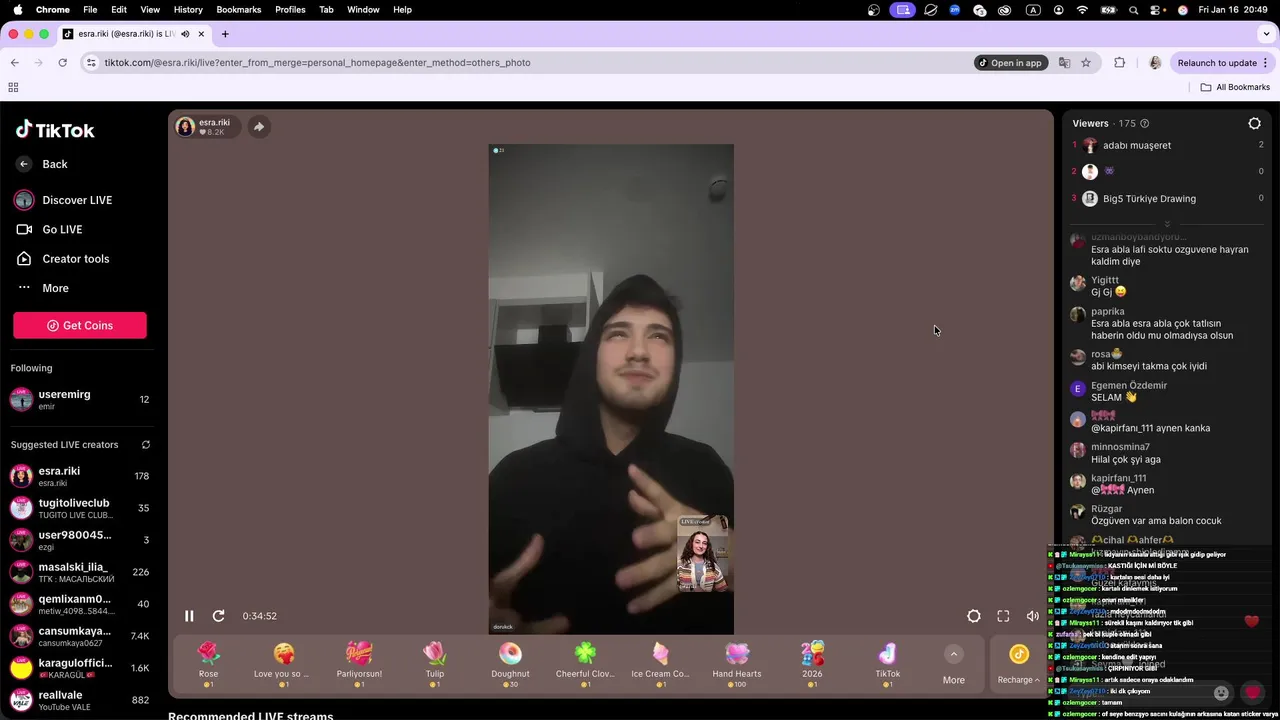The height and width of the screenshot is (720, 1280).
Task: Expand More gifts with the up chevron
Action: click(x=954, y=654)
